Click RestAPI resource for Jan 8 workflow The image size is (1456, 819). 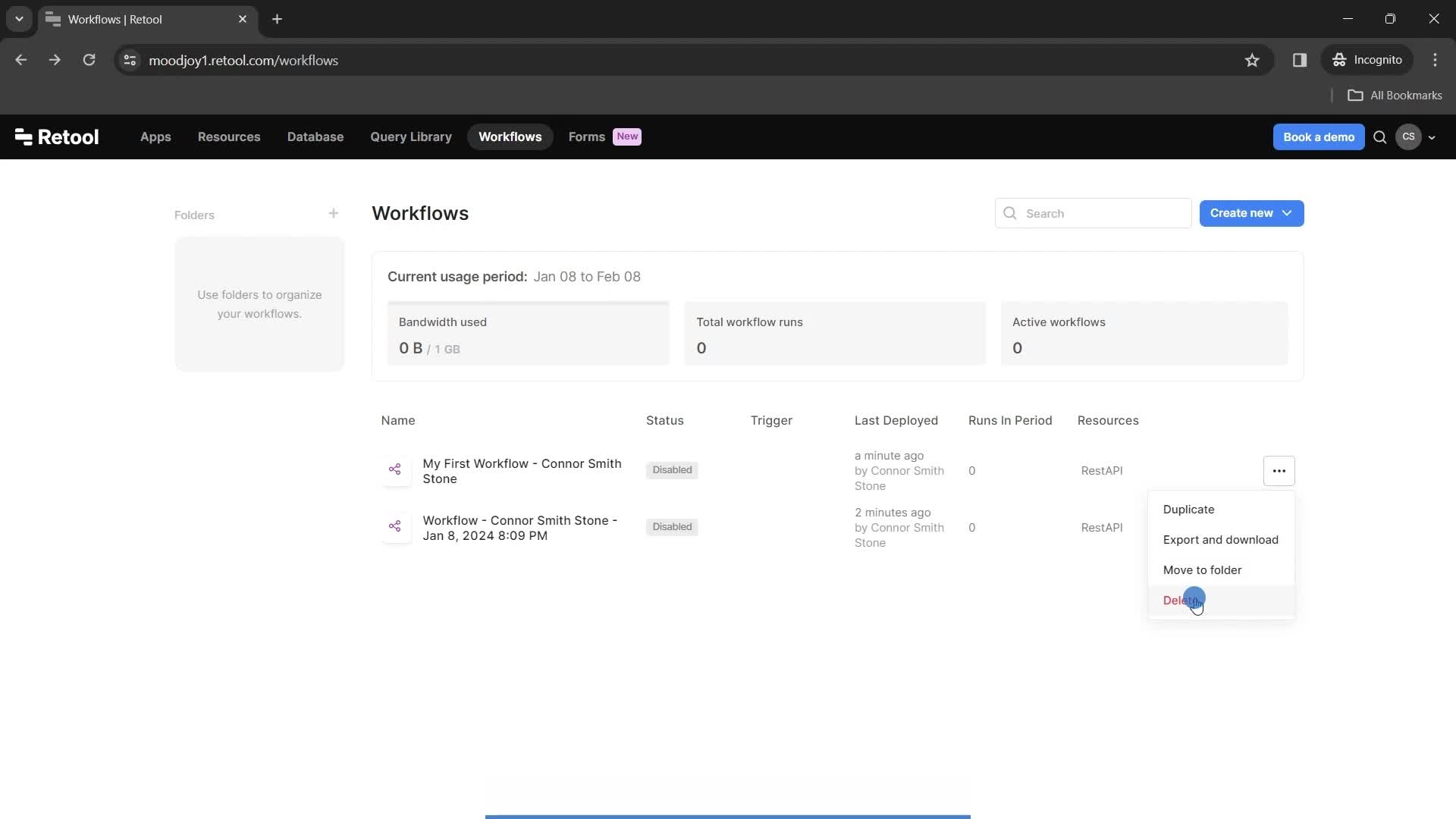pyautogui.click(x=1102, y=528)
